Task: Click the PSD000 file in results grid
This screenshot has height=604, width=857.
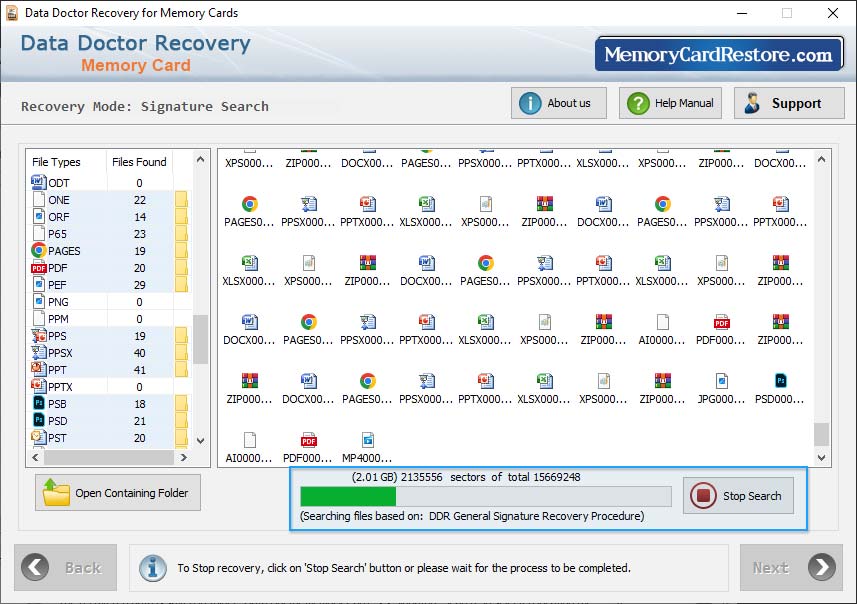Action: pyautogui.click(x=780, y=389)
